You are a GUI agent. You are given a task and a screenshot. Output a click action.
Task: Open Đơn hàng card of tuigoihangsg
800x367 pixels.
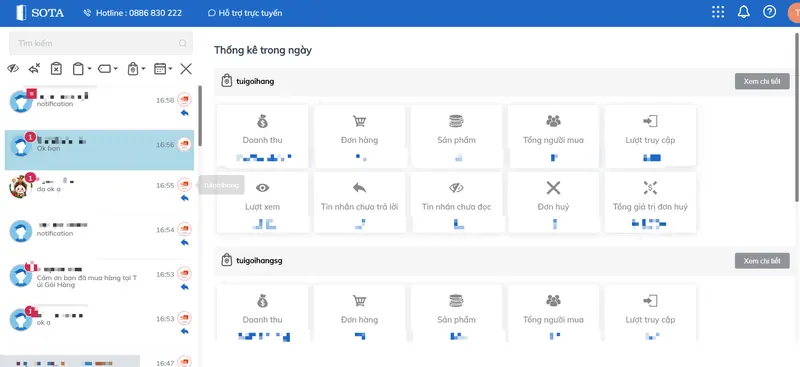tap(360, 313)
